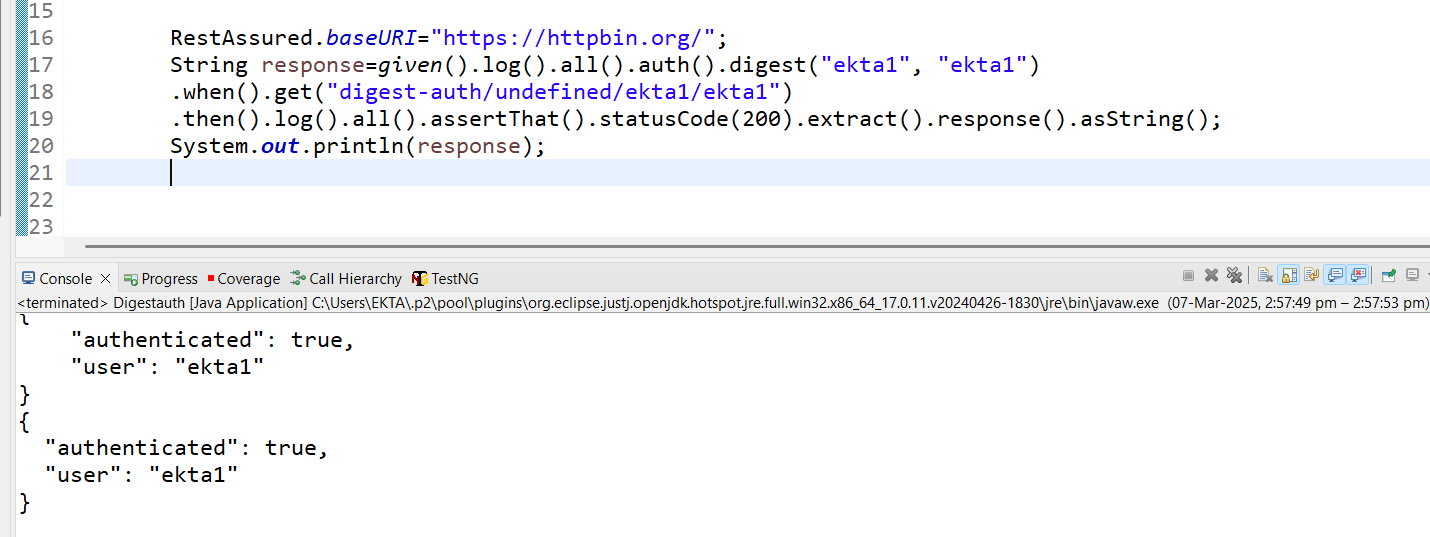Viewport: 1430px width, 537px height.
Task: Click the TestNG tab icon
Action: [420, 279]
